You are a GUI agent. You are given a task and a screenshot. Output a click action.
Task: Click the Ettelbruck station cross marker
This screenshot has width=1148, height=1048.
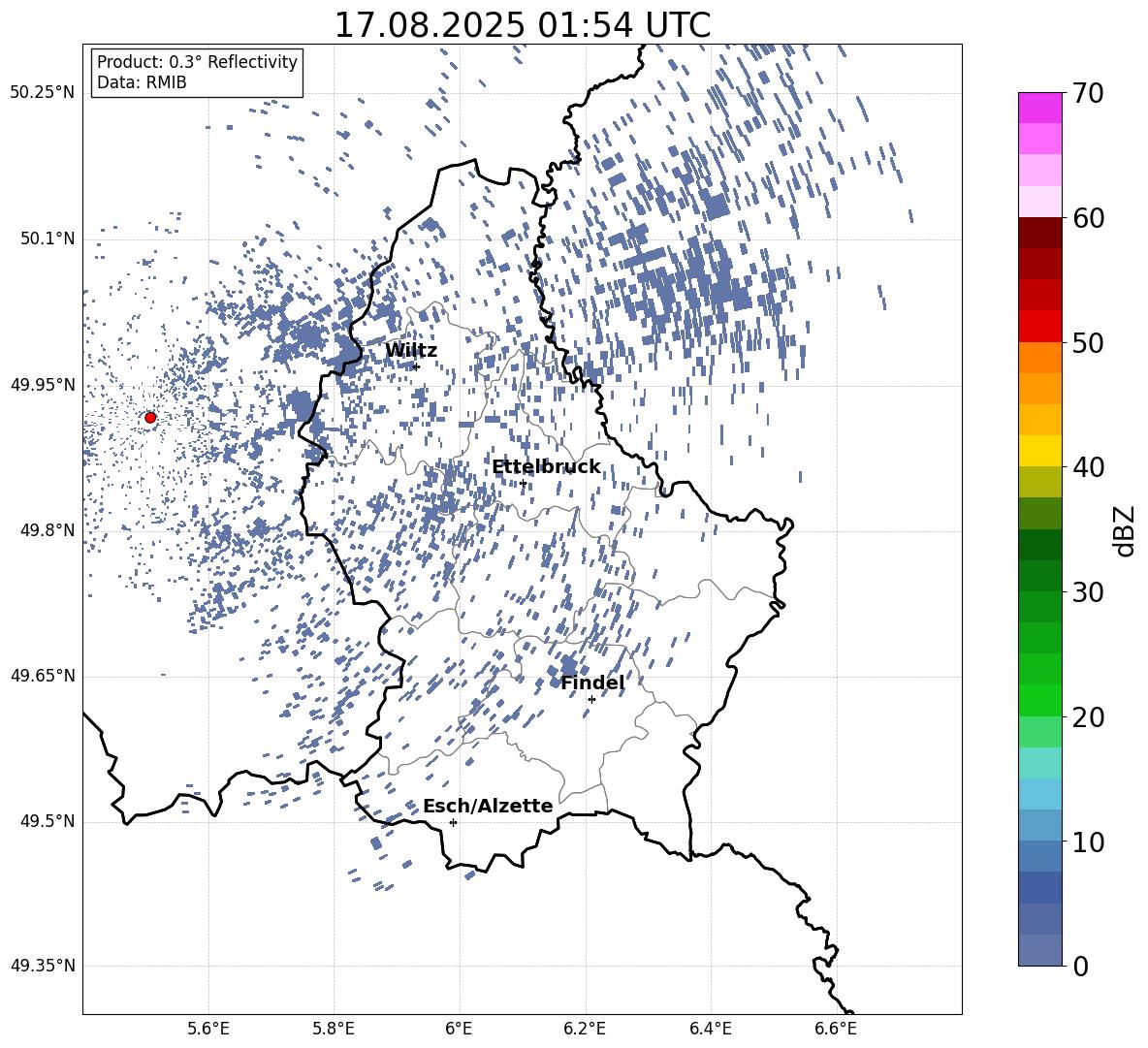click(x=523, y=483)
